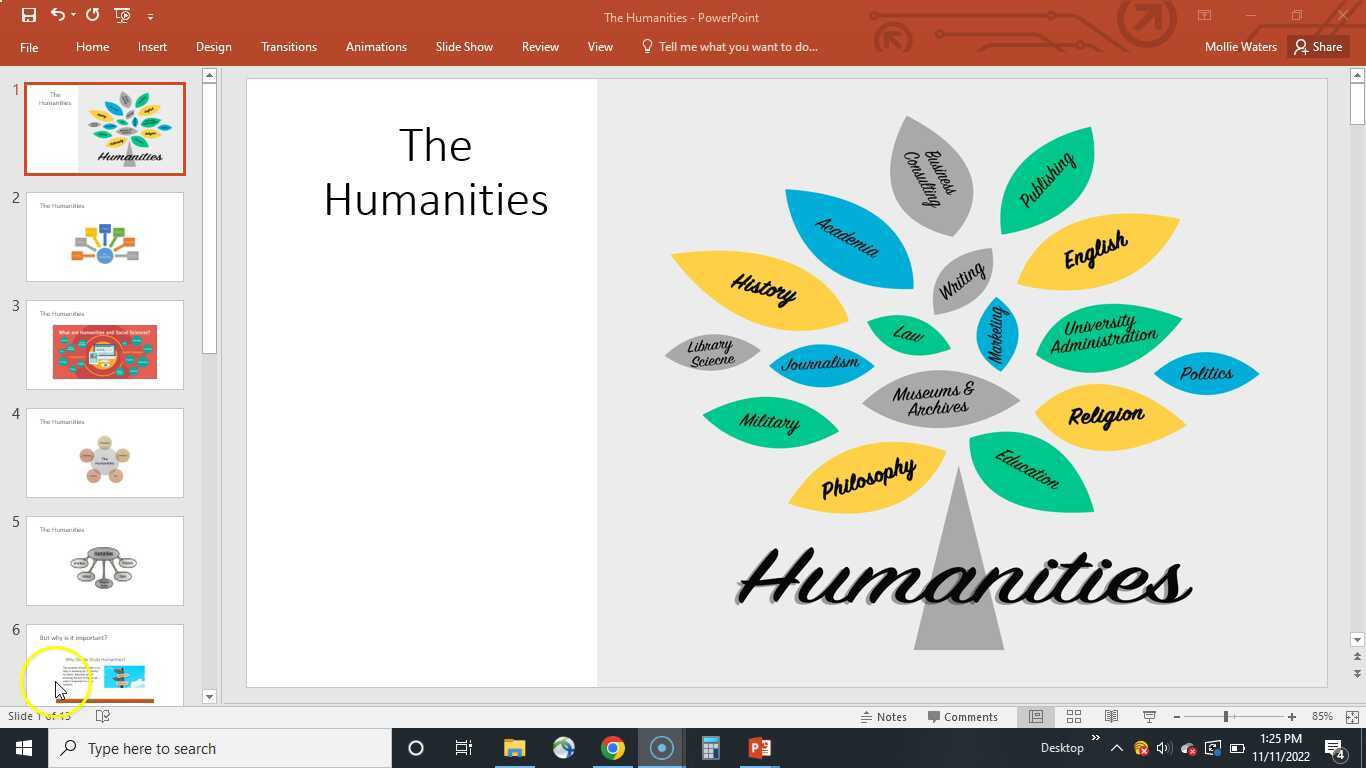Click the Share button
1366x768 pixels.
(x=1318, y=47)
